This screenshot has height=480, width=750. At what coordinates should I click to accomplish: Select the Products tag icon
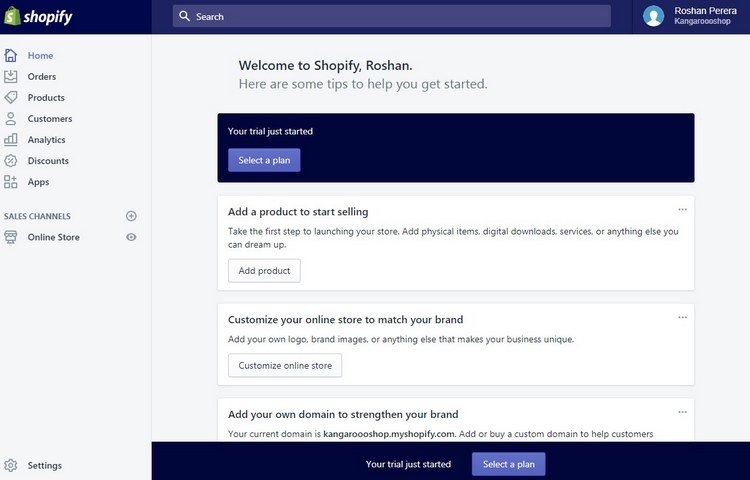click(11, 98)
